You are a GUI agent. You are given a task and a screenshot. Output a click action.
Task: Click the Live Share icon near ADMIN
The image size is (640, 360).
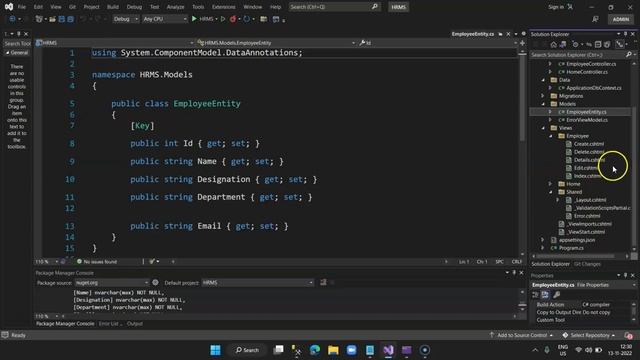tap(596, 19)
